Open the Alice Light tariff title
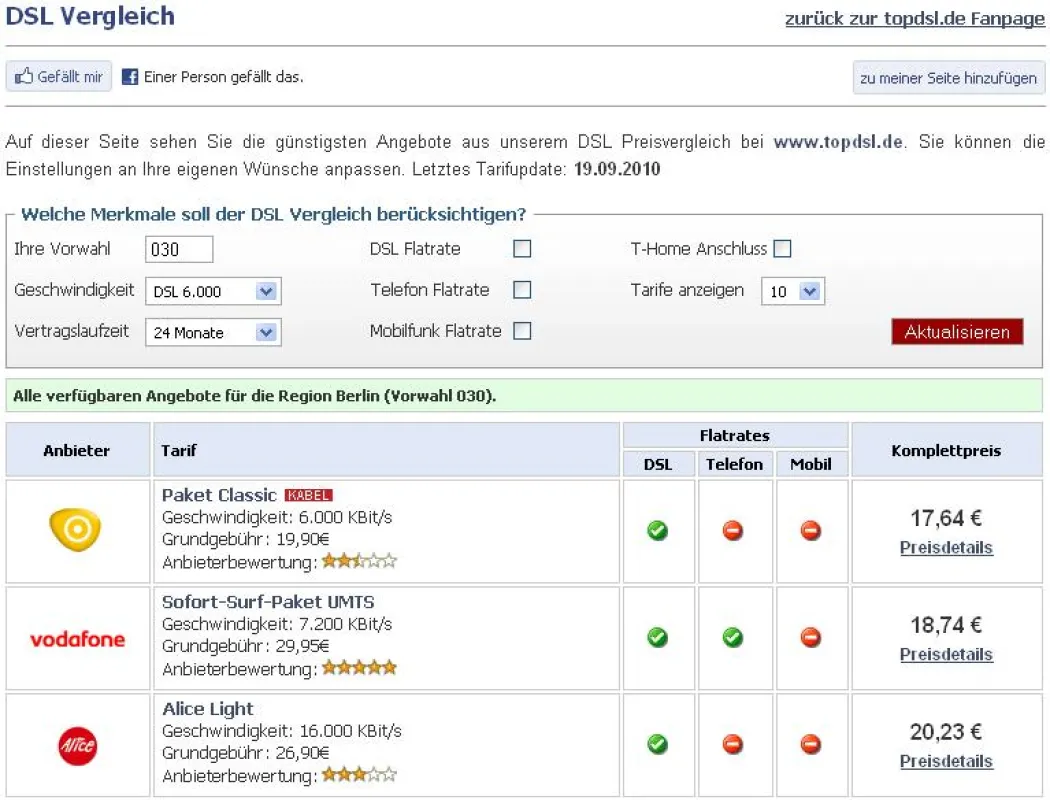Image resolution: width=1050 pixels, height=800 pixels. [208, 708]
